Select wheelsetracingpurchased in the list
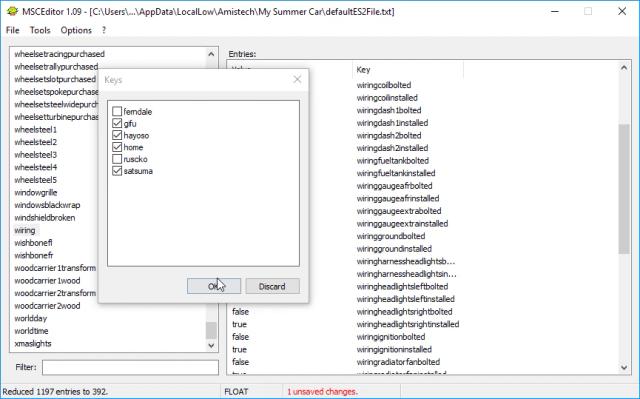The image size is (640, 399). click(x=60, y=54)
